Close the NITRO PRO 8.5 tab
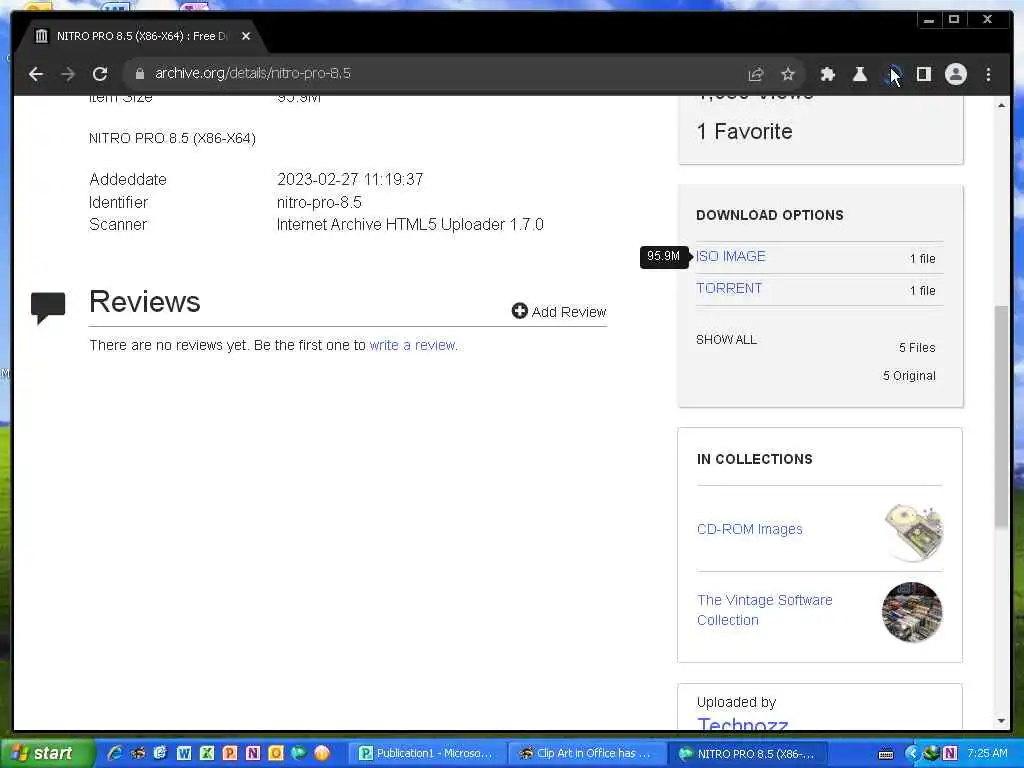Screen dimensions: 1024x768 [x=246, y=36]
